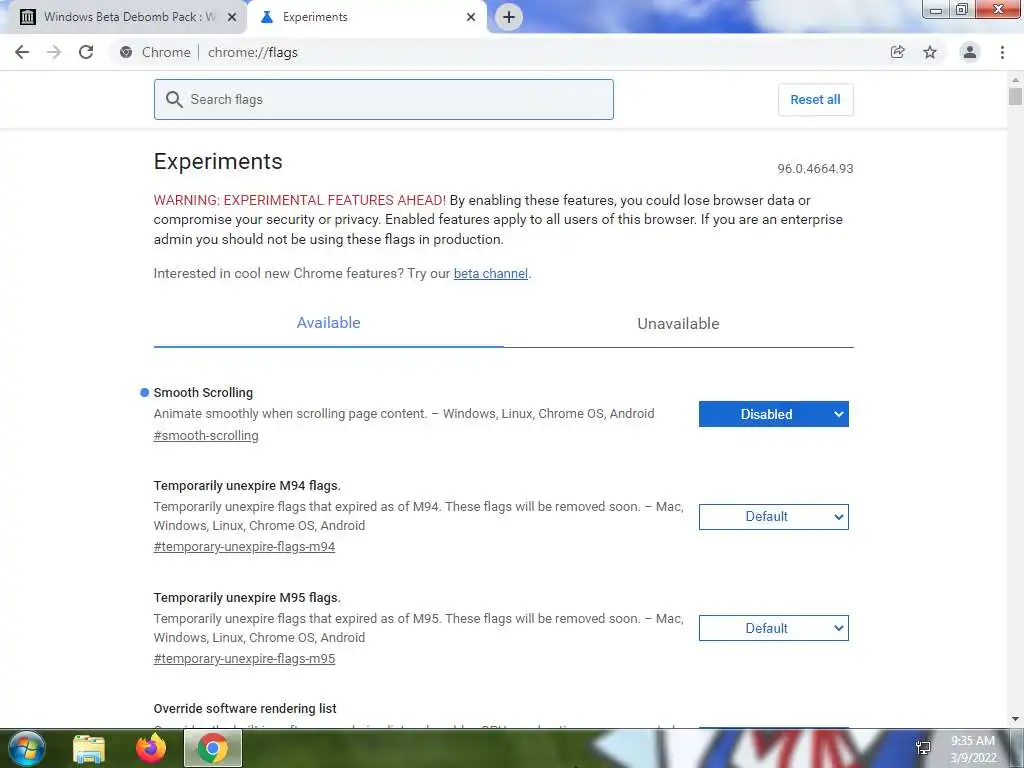The width and height of the screenshot is (1024, 768).
Task: Click the 'Override software rendering list' title
Action: (x=245, y=709)
